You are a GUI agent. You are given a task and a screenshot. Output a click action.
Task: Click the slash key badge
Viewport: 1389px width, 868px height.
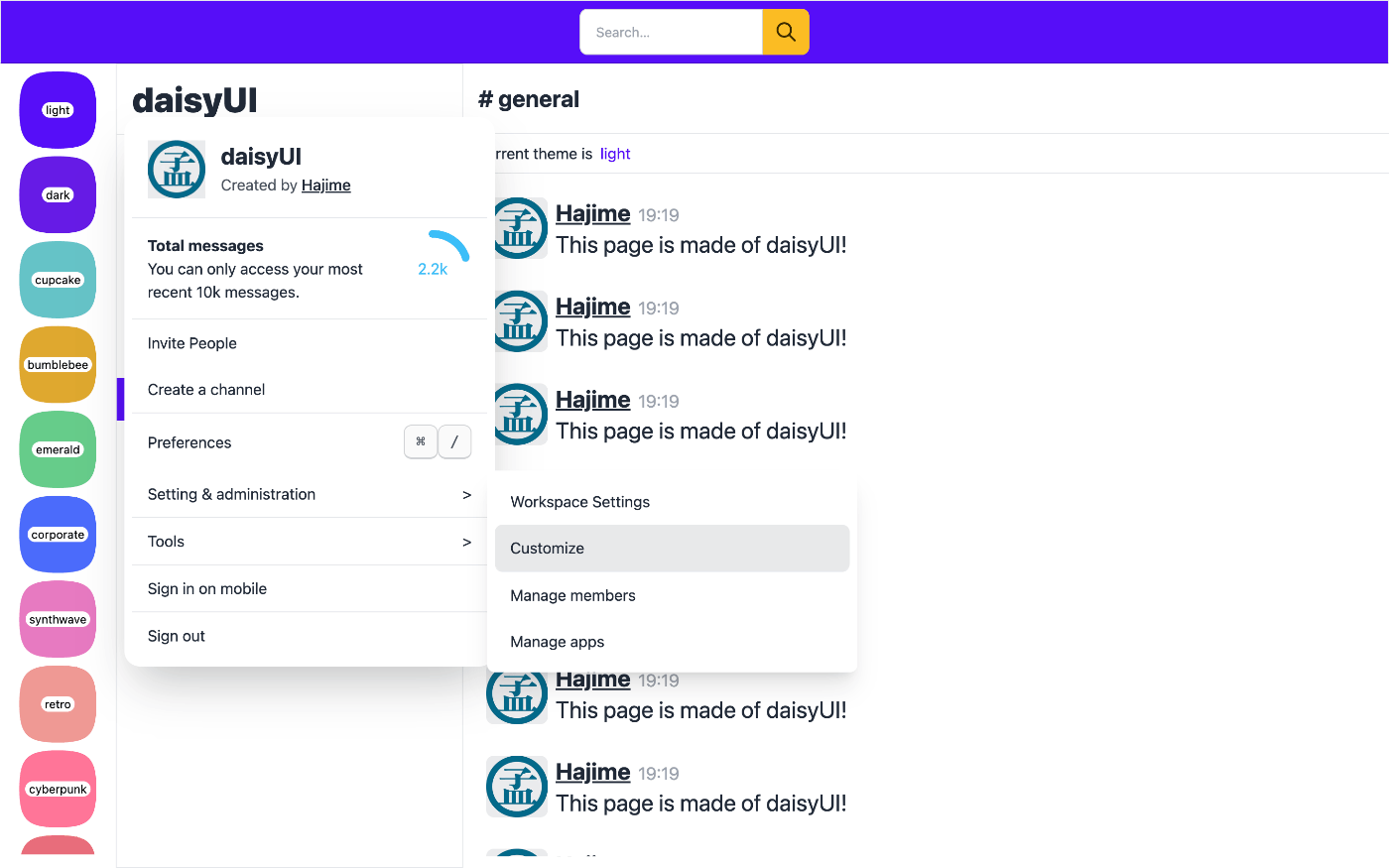454,441
